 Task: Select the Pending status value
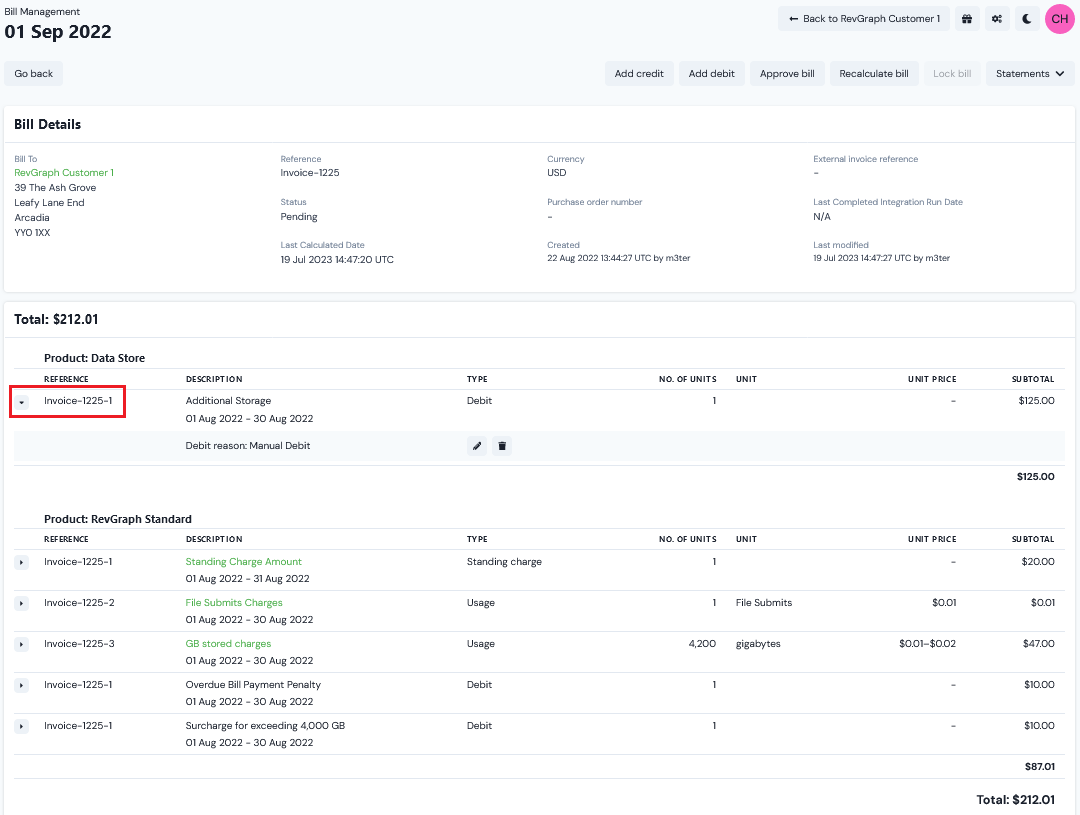[x=299, y=216]
